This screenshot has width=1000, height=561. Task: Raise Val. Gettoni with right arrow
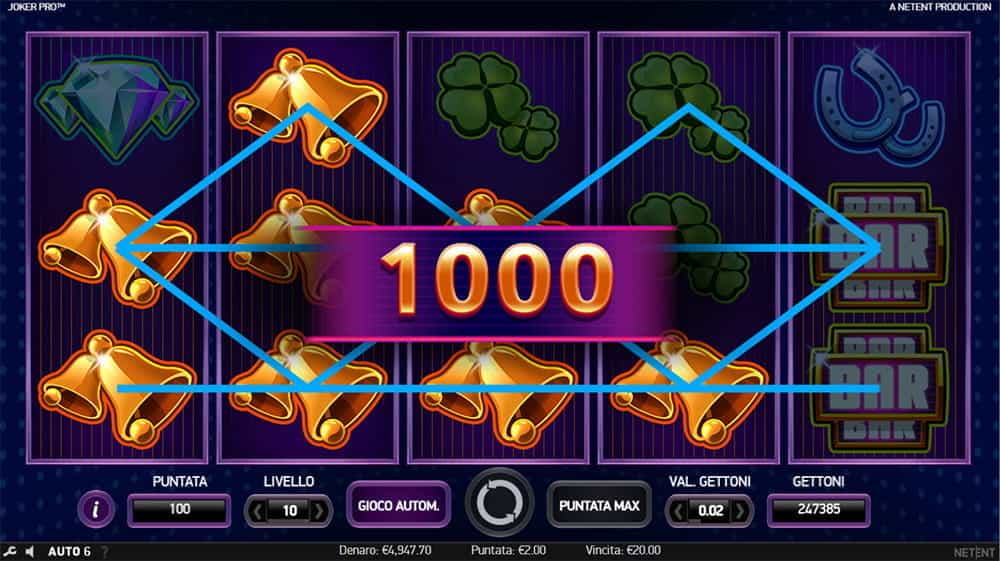click(x=740, y=511)
